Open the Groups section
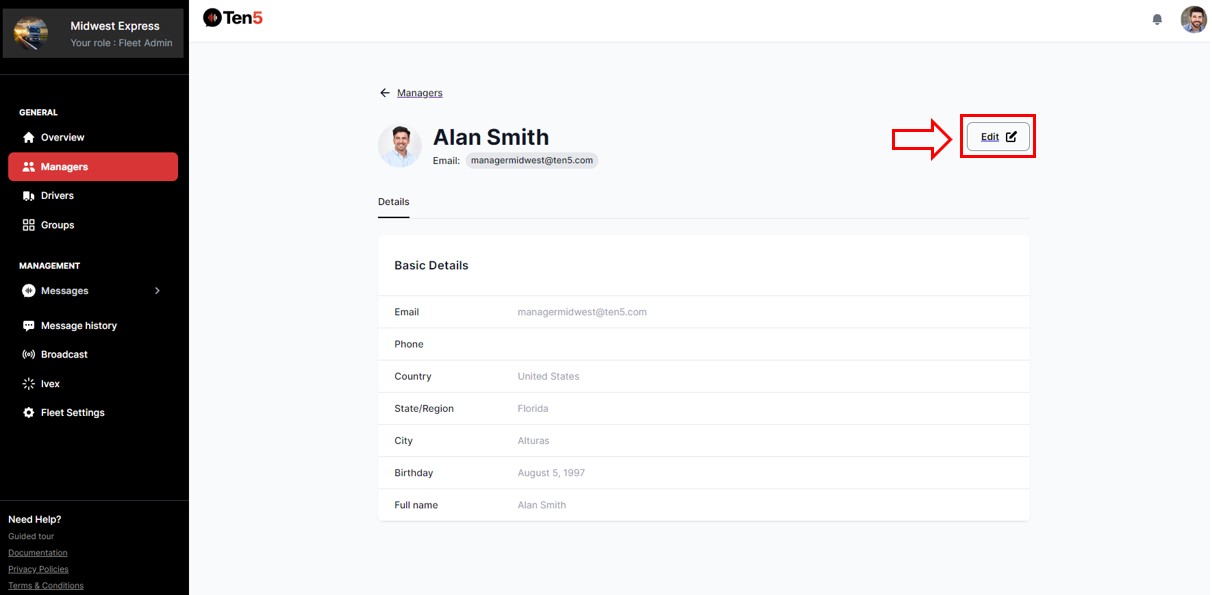Viewport: 1212px width, 595px height. tap(57, 225)
